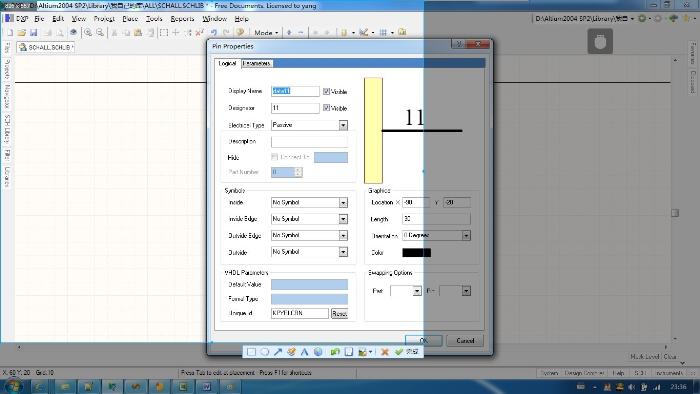Open the Orientation dropdown showing 0 Degrees

(466, 235)
